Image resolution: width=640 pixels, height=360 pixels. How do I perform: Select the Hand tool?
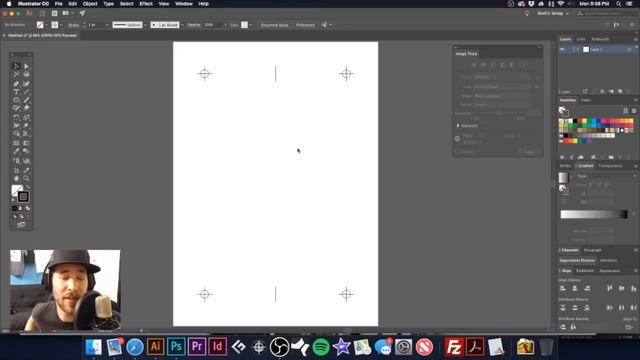(16, 179)
